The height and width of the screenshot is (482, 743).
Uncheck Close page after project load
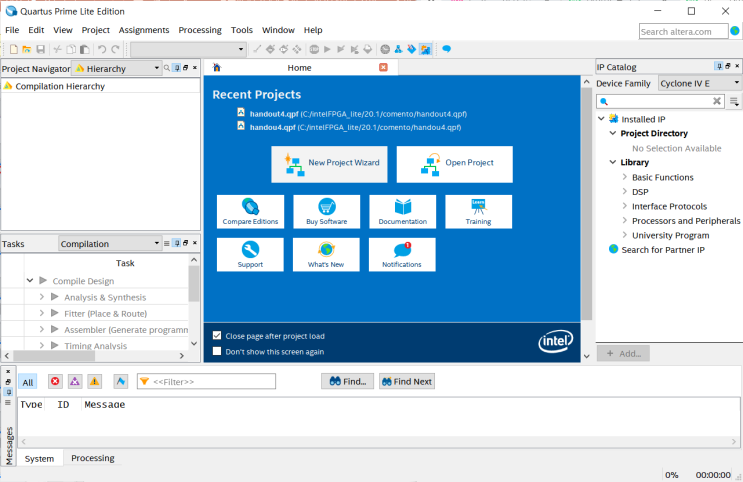click(x=217, y=336)
